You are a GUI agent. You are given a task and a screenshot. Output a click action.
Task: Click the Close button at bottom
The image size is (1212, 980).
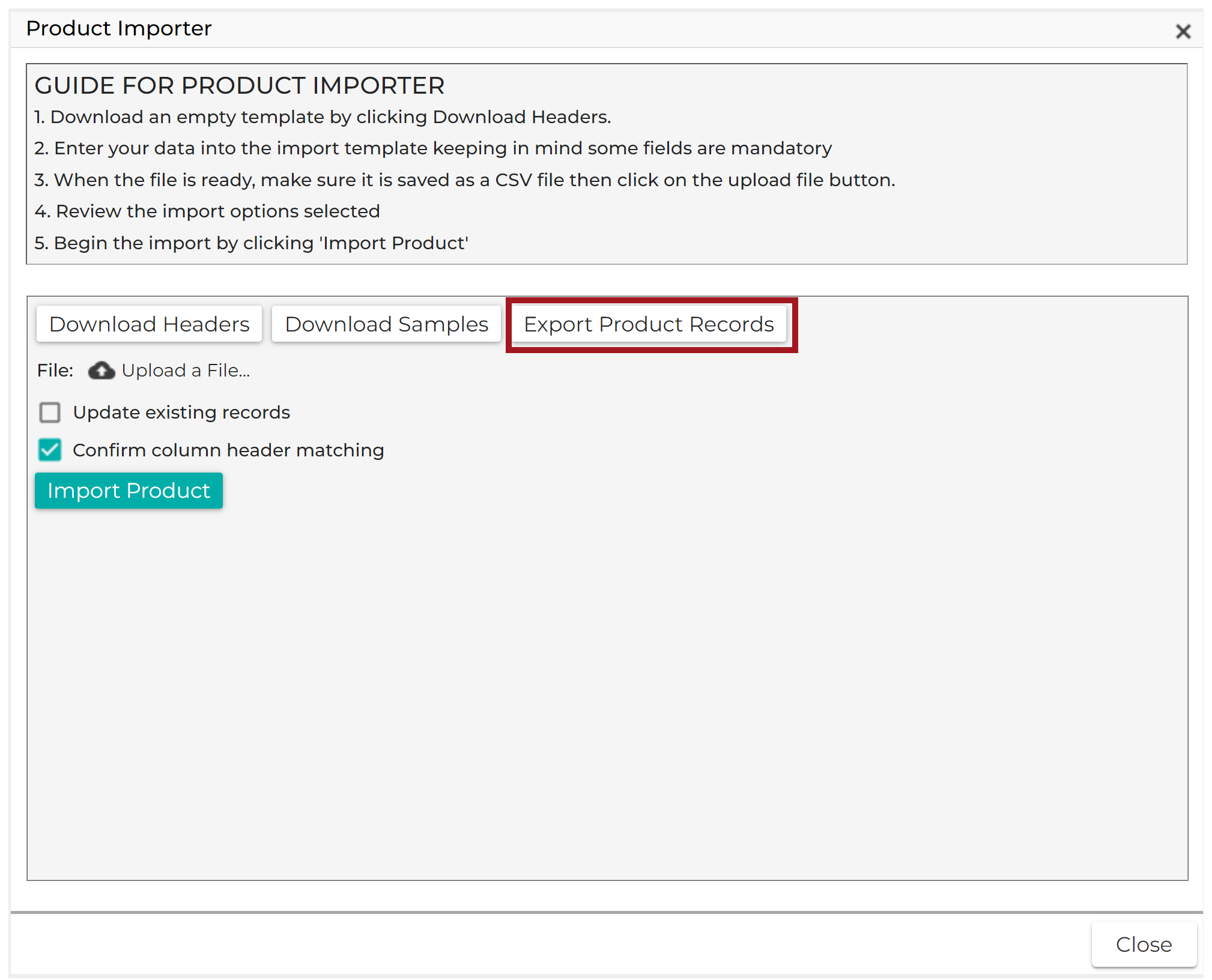coord(1144,945)
